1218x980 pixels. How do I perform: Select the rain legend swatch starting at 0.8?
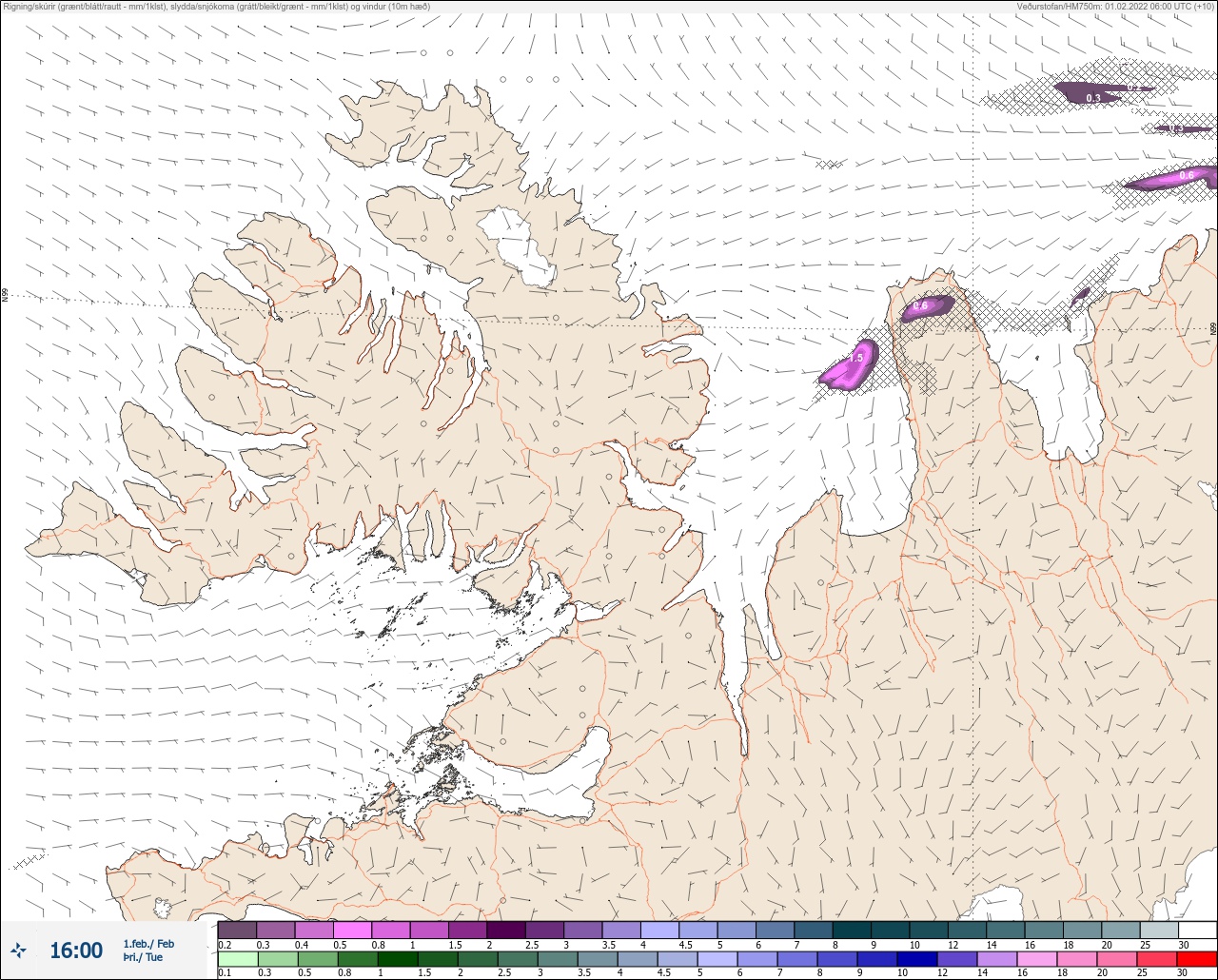click(357, 959)
